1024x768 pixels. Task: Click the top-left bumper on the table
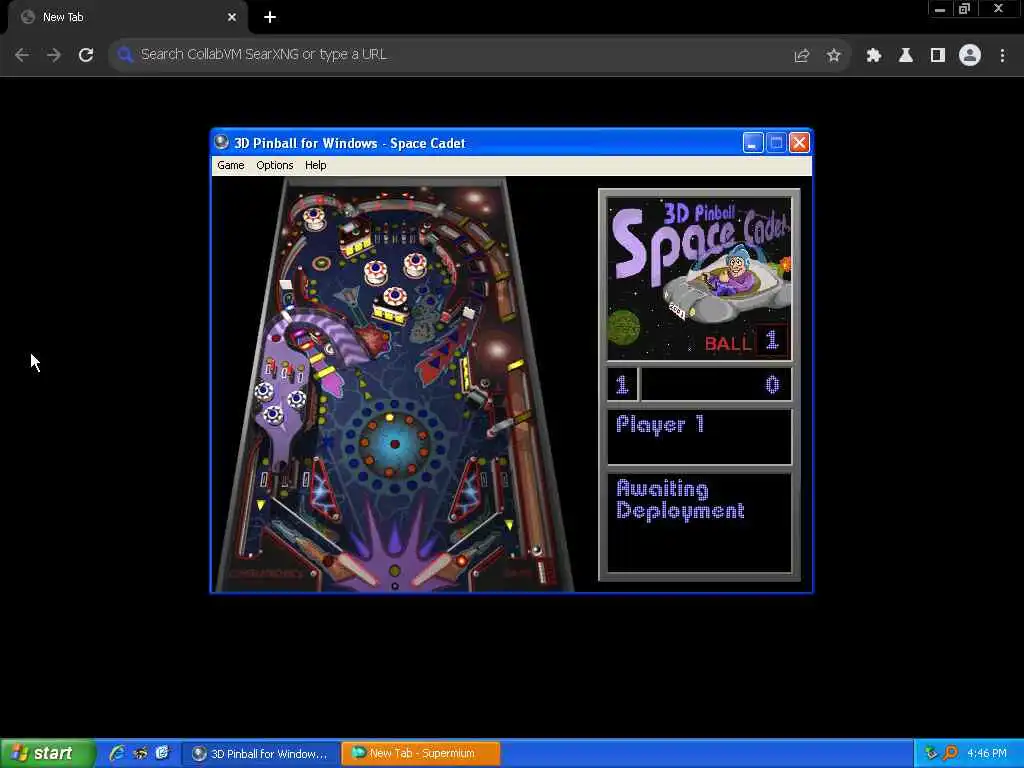pos(314,217)
